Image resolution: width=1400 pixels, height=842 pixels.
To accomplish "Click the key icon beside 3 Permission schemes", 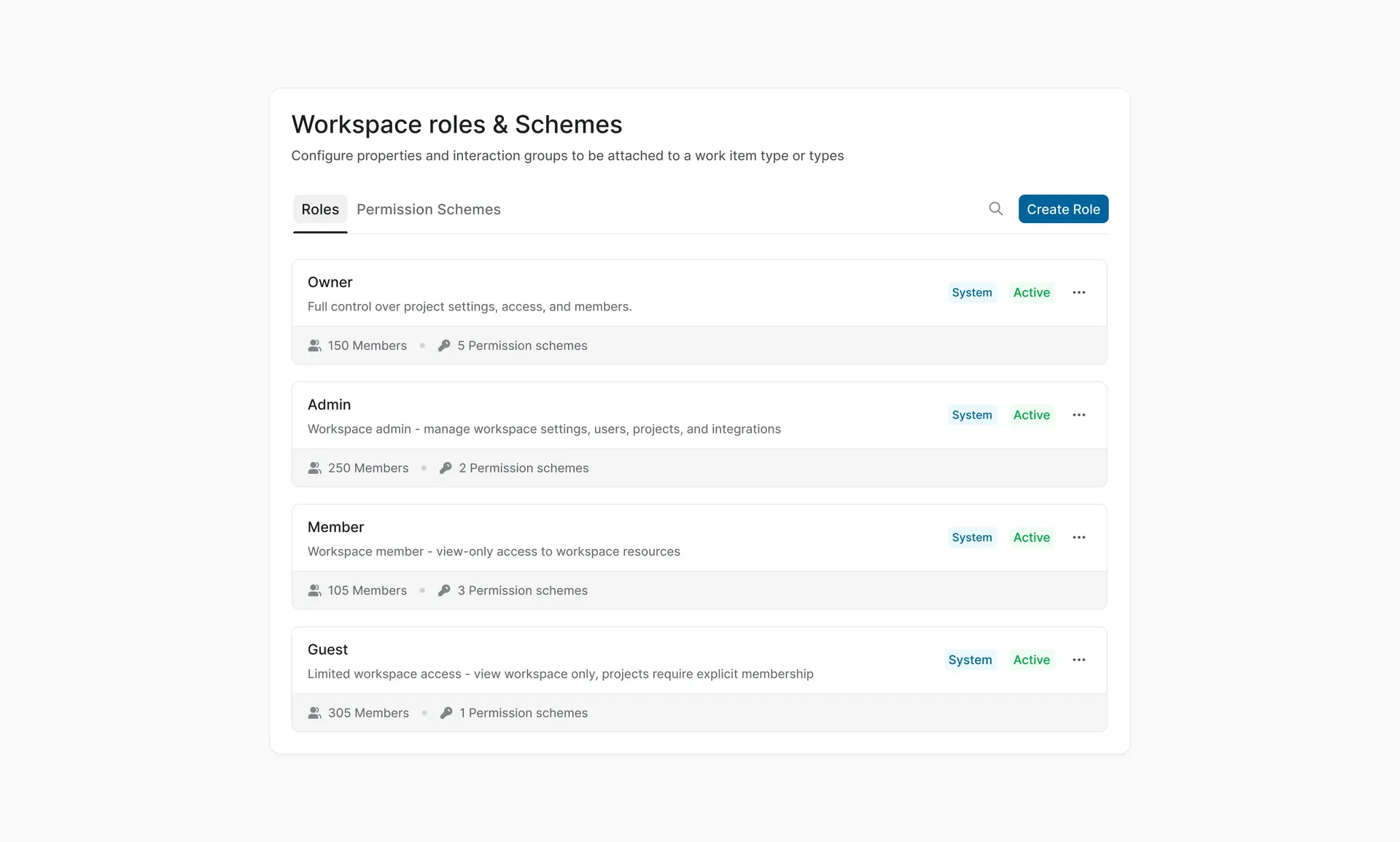I will 444,590.
